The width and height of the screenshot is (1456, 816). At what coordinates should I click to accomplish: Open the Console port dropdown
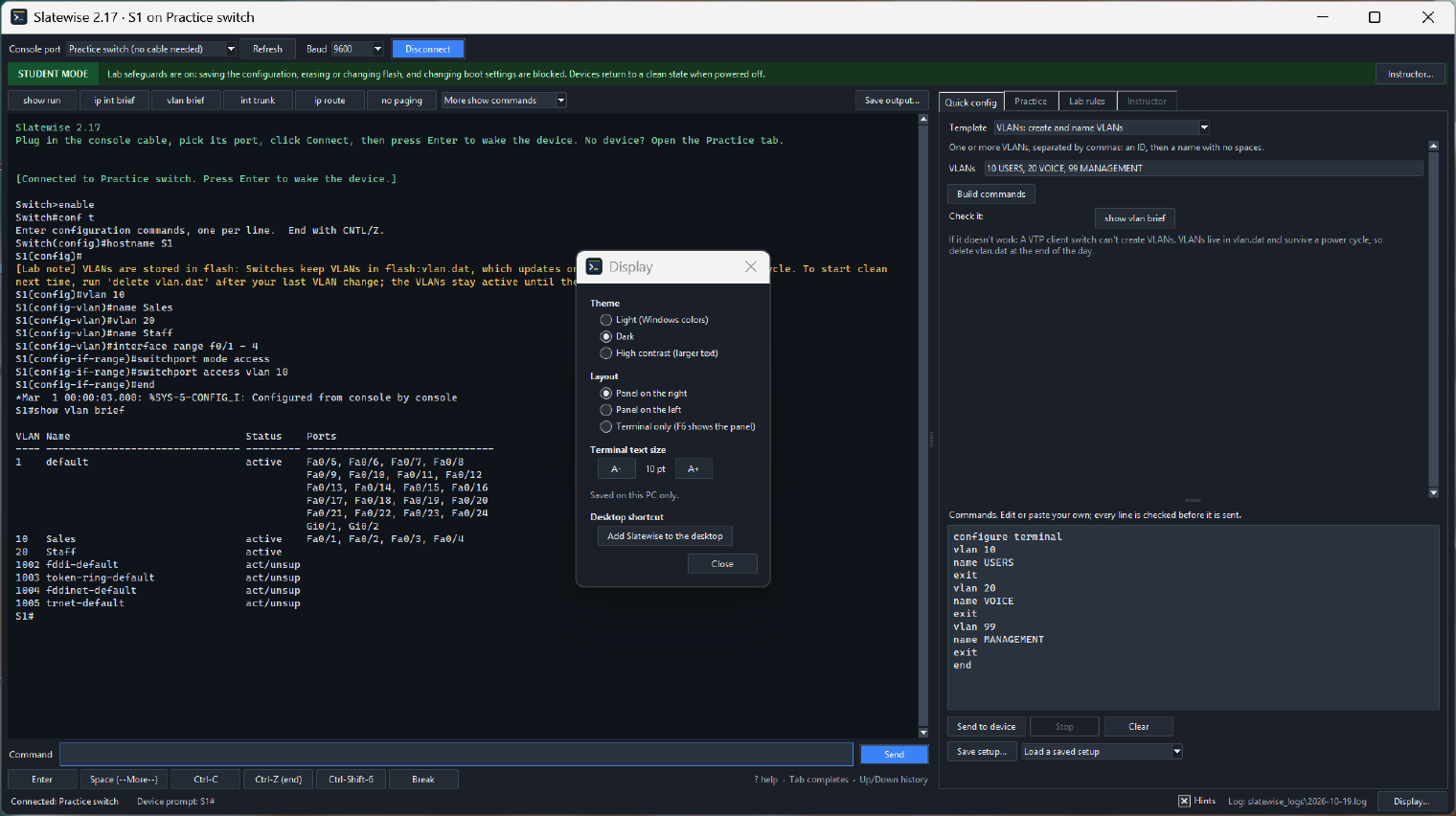coord(231,49)
